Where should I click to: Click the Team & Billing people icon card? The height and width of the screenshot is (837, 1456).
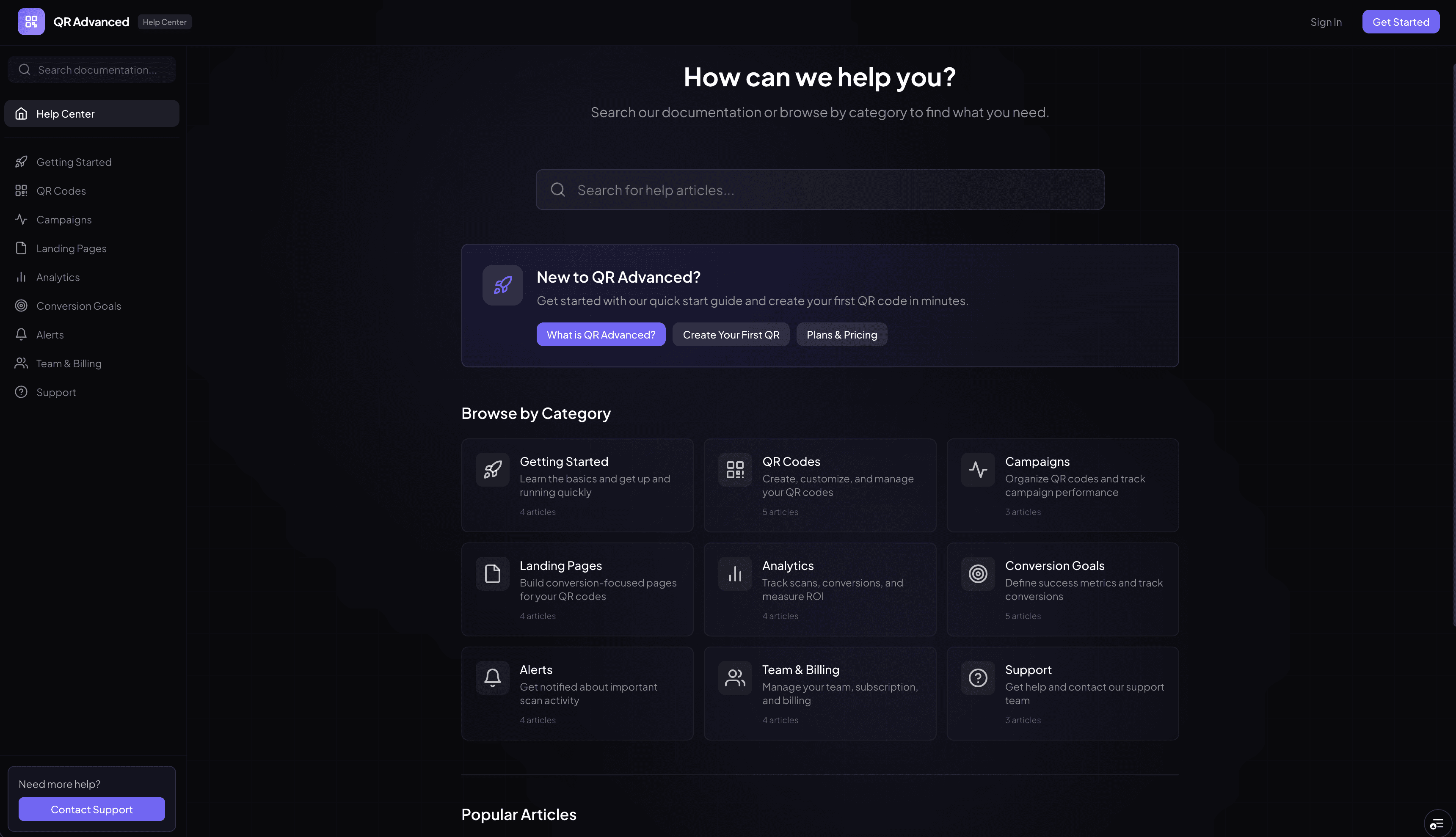tap(735, 678)
